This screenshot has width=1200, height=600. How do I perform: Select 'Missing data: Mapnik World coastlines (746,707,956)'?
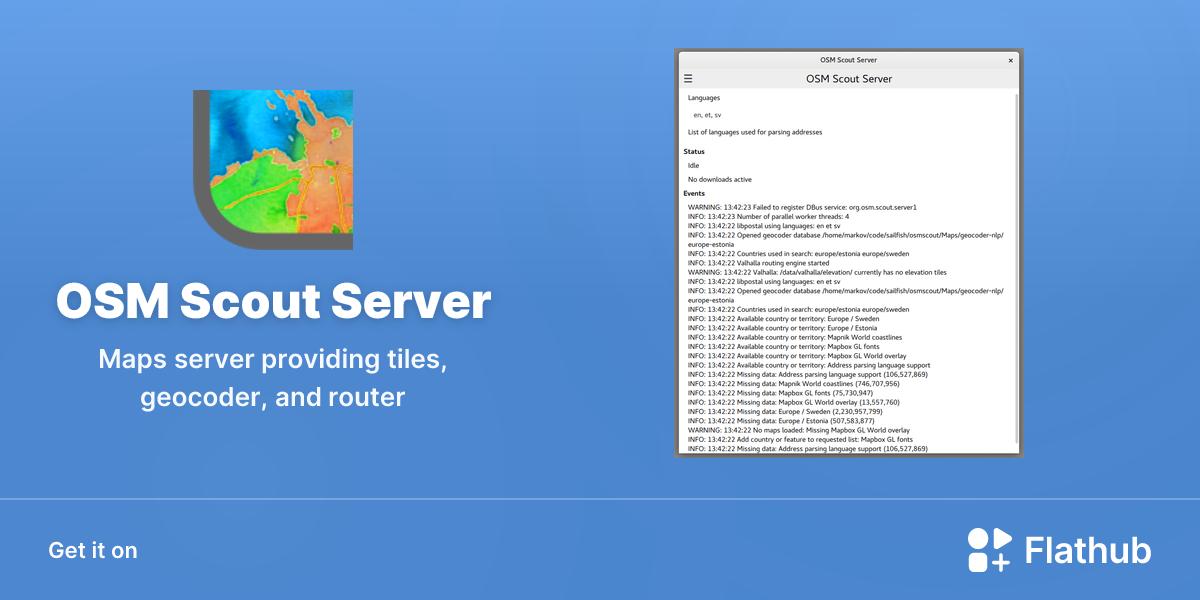794,384
